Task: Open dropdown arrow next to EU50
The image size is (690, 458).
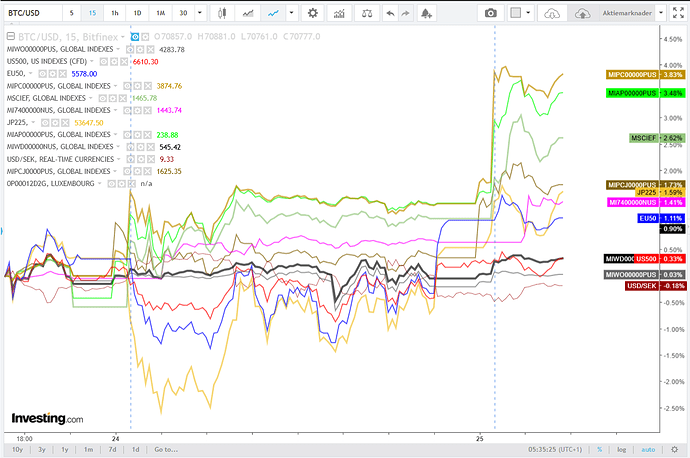Action: coord(30,73)
